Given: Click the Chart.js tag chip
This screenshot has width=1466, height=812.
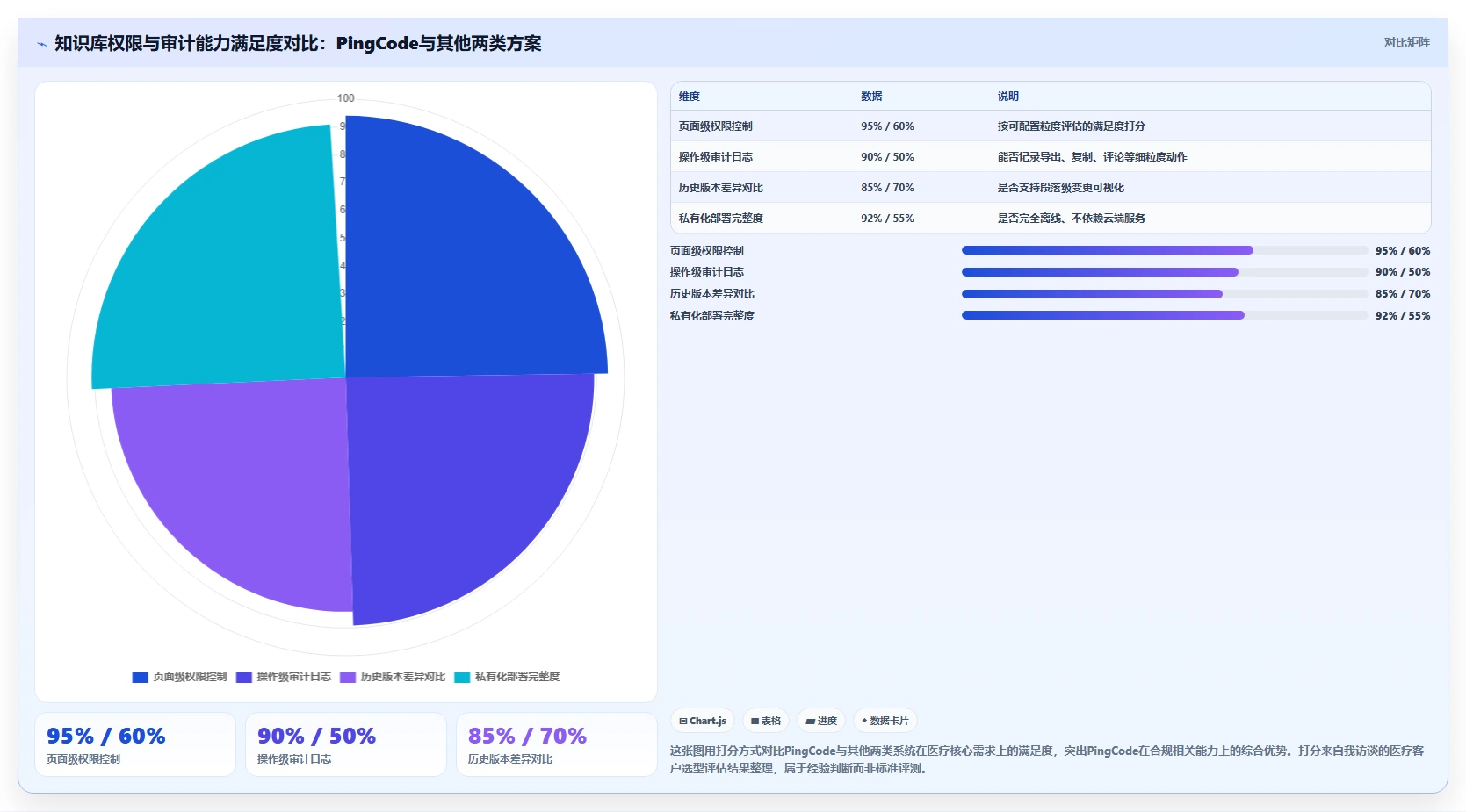Looking at the screenshot, I should pyautogui.click(x=703, y=721).
